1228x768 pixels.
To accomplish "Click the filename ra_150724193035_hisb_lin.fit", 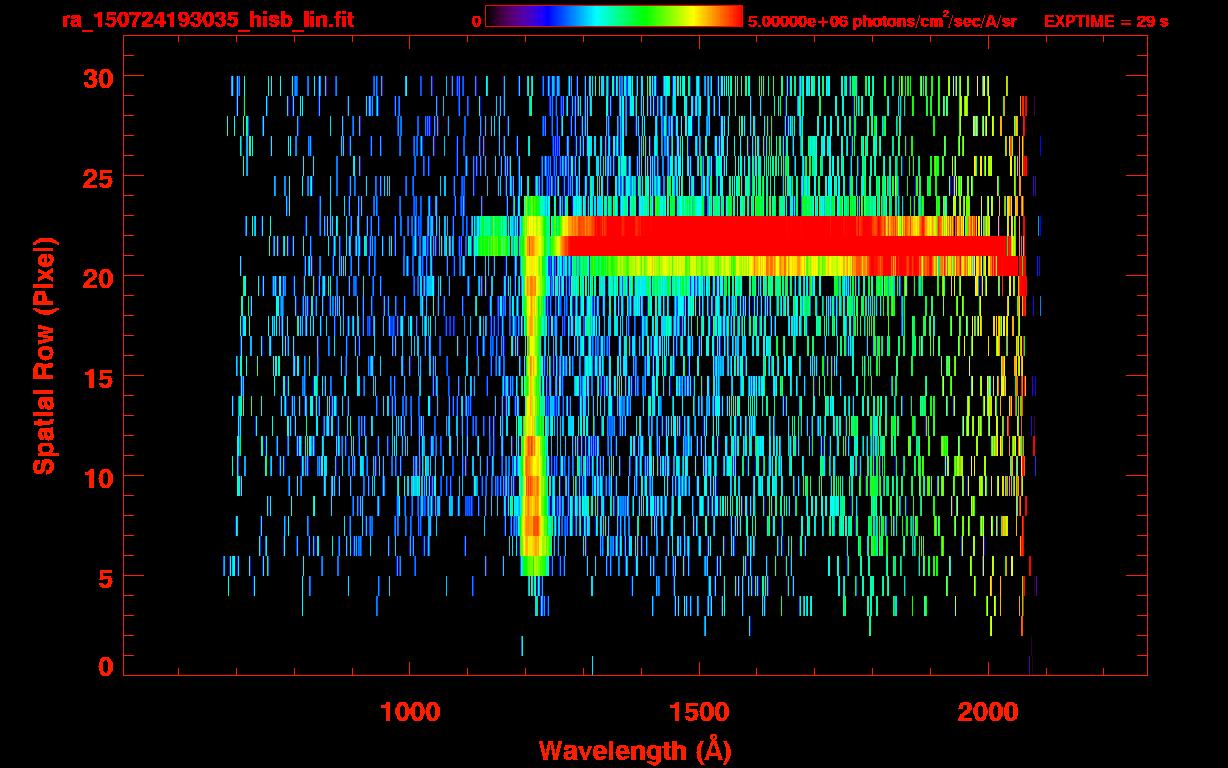I will click(x=208, y=20).
